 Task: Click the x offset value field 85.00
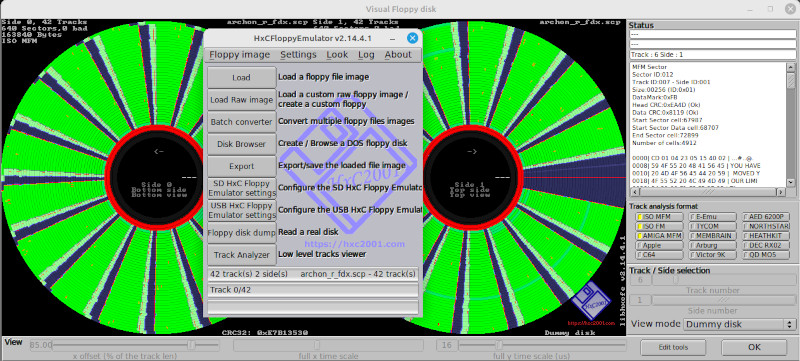click(41, 345)
